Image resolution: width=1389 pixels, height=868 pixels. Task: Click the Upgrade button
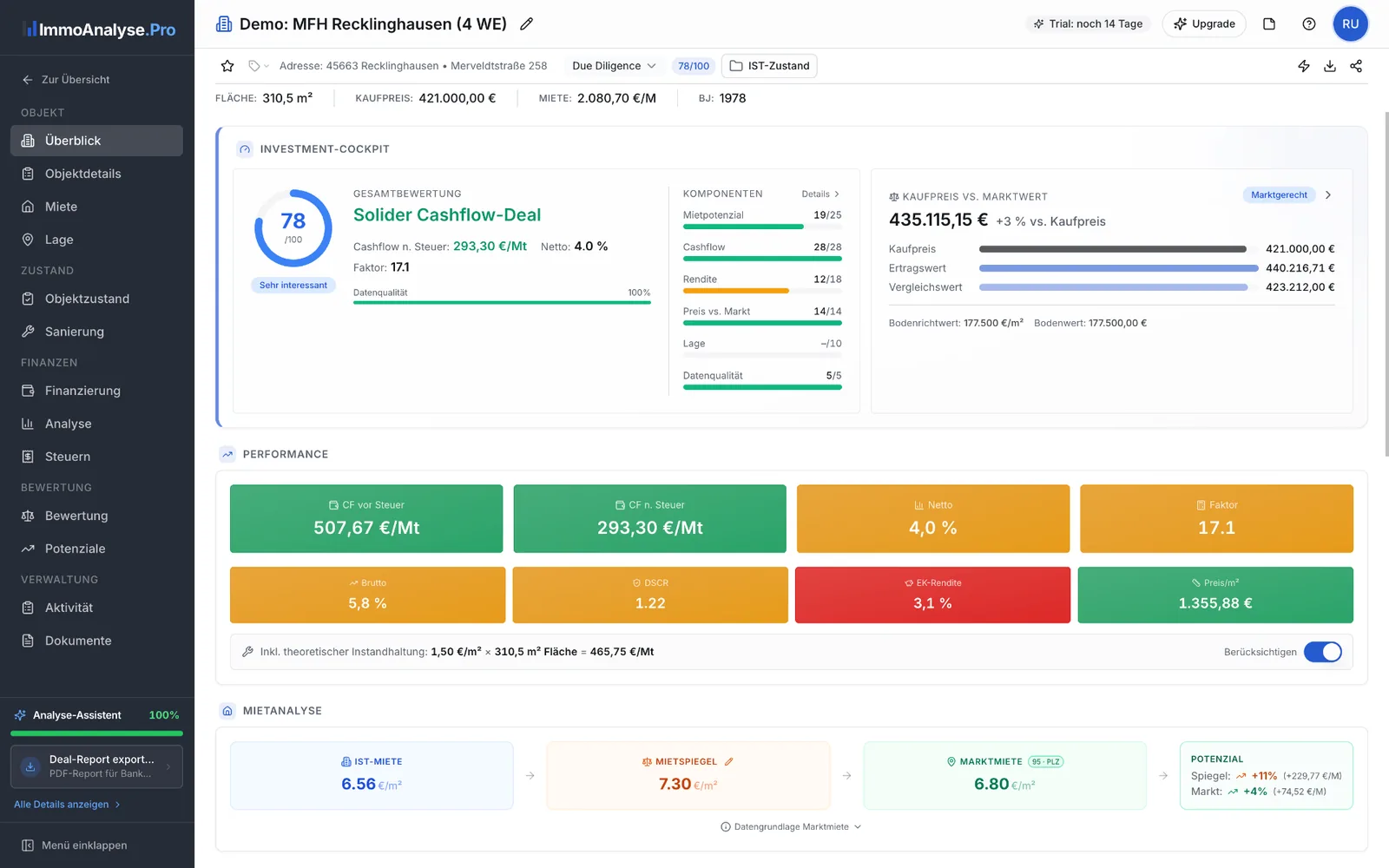coord(1204,23)
